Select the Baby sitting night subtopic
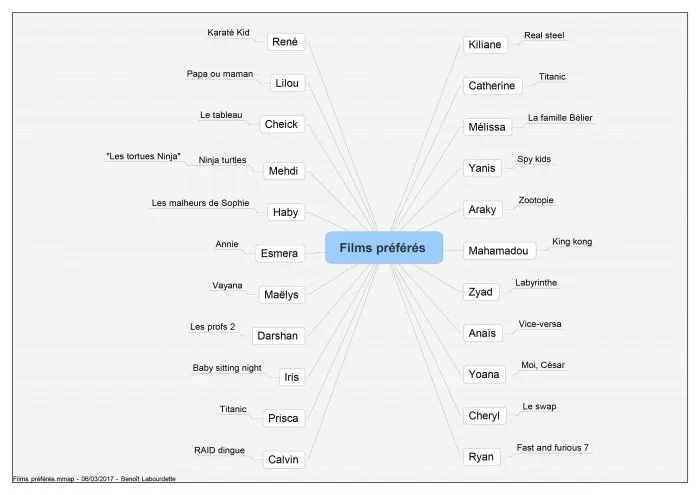 227,368
